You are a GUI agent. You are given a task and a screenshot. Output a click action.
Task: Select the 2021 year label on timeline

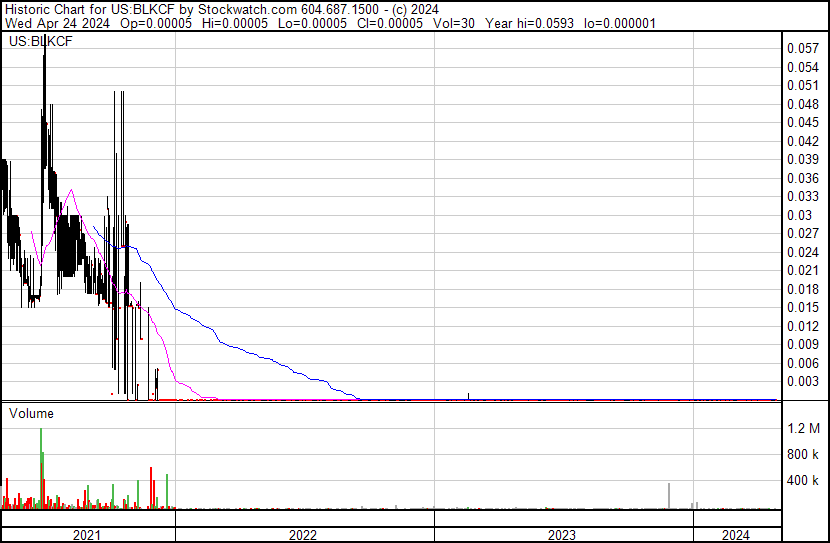coord(88,535)
